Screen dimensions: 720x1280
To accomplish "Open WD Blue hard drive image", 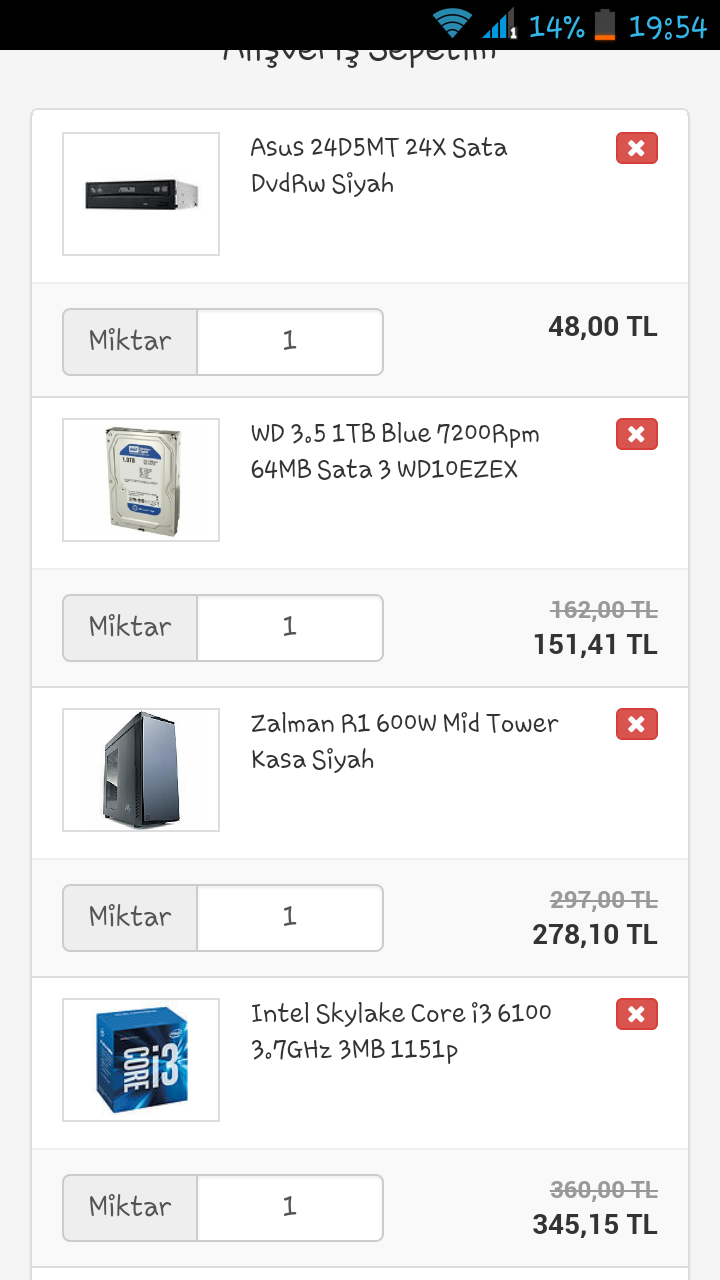I will pyautogui.click(x=141, y=480).
